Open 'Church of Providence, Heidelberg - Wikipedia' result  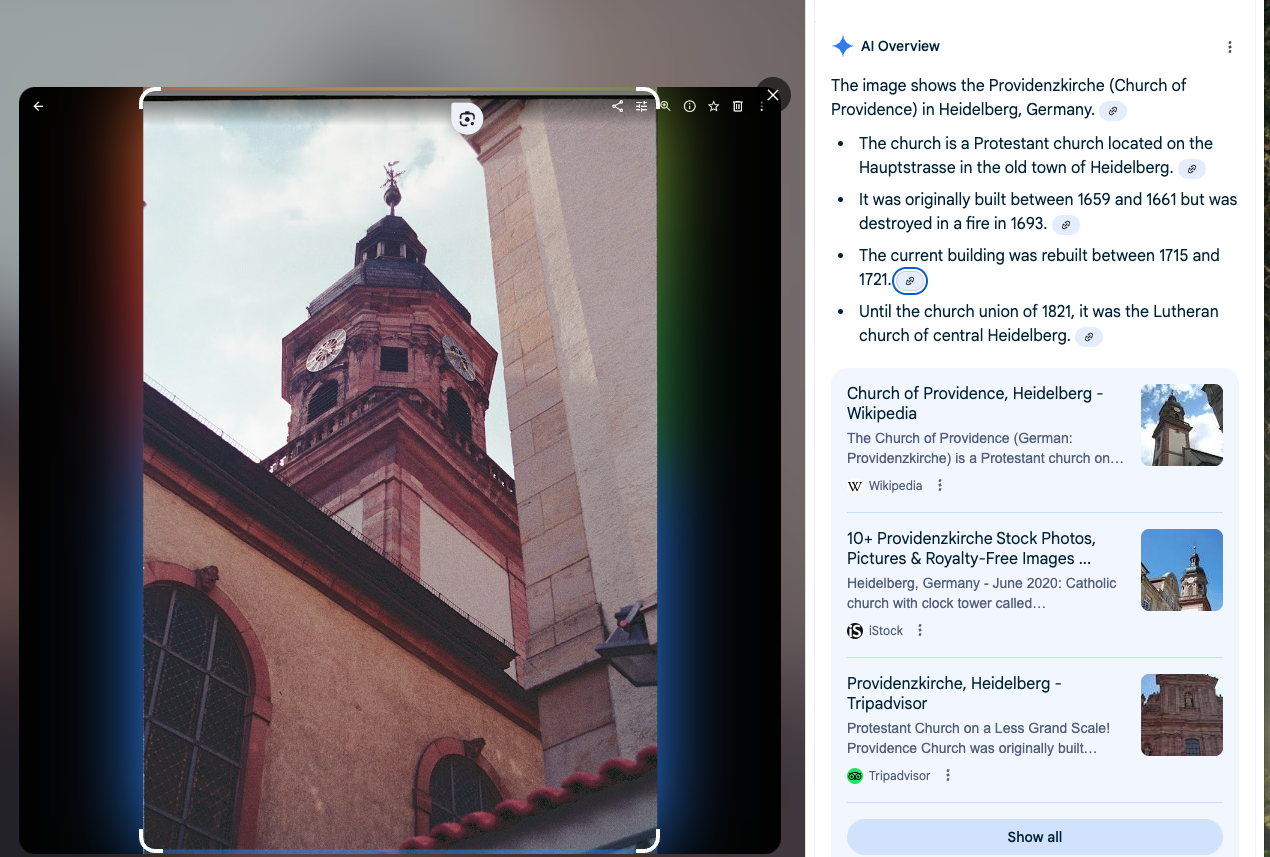(975, 403)
